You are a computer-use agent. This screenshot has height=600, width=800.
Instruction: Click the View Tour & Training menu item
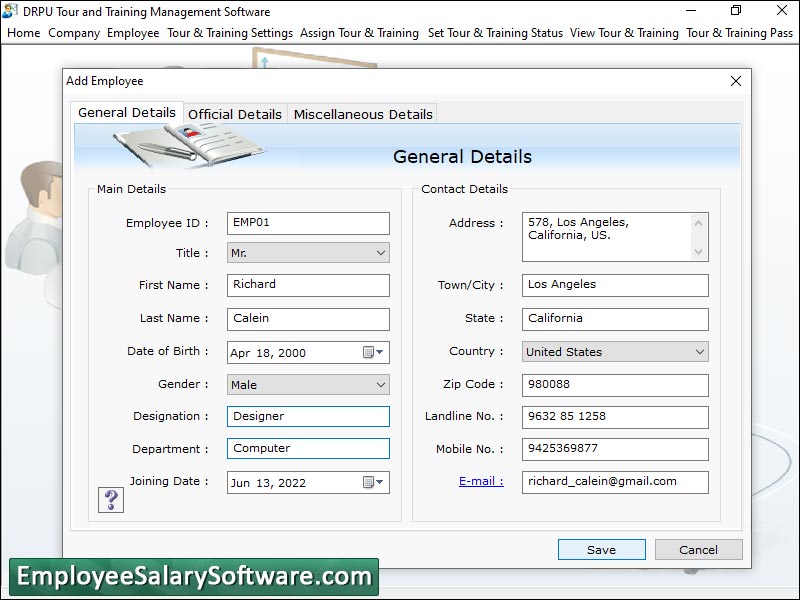click(624, 33)
